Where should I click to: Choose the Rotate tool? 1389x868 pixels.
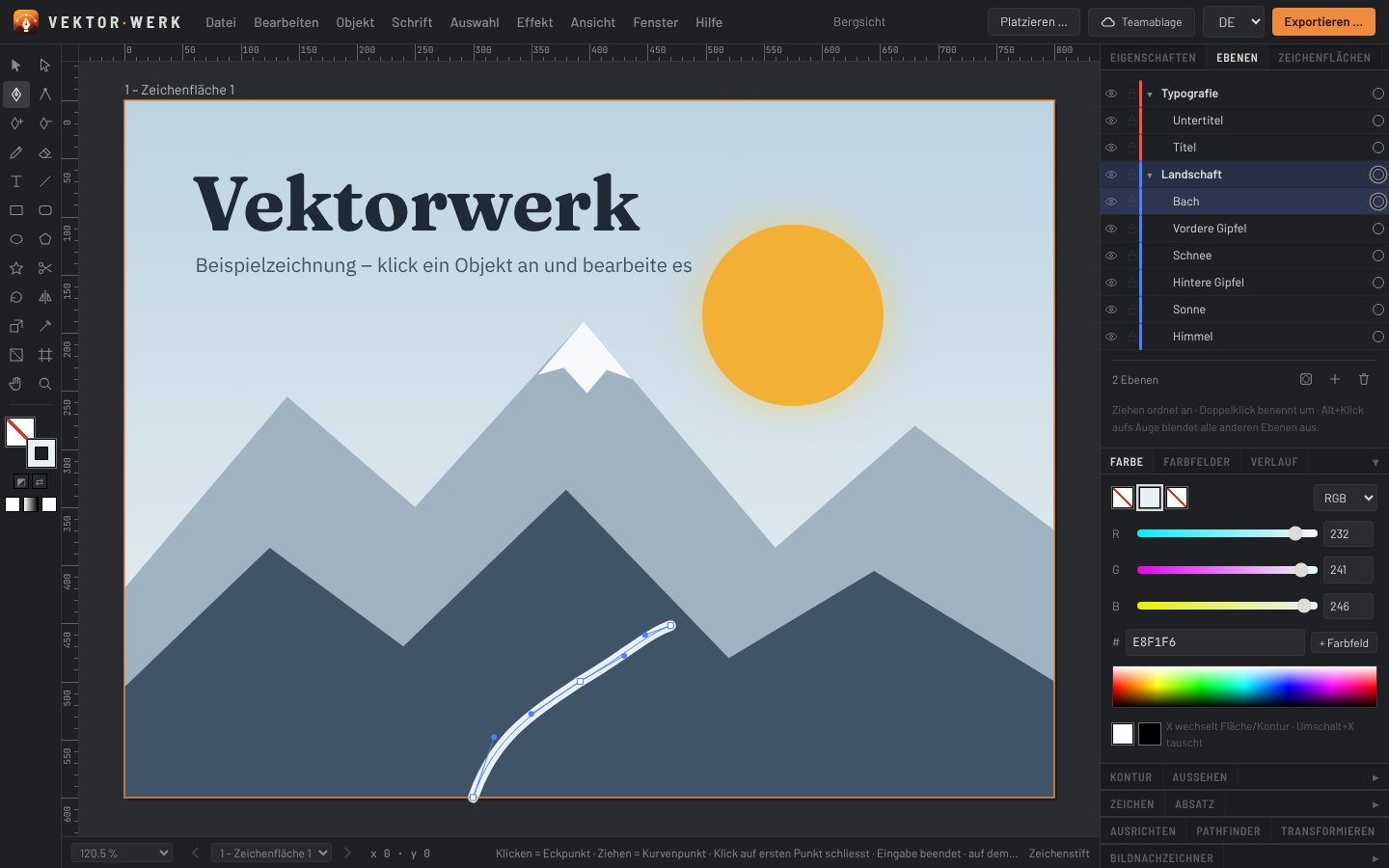pos(16,297)
